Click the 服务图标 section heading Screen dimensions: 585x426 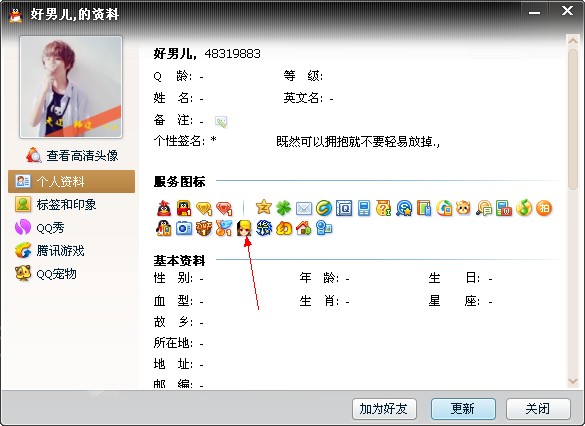coord(179,182)
